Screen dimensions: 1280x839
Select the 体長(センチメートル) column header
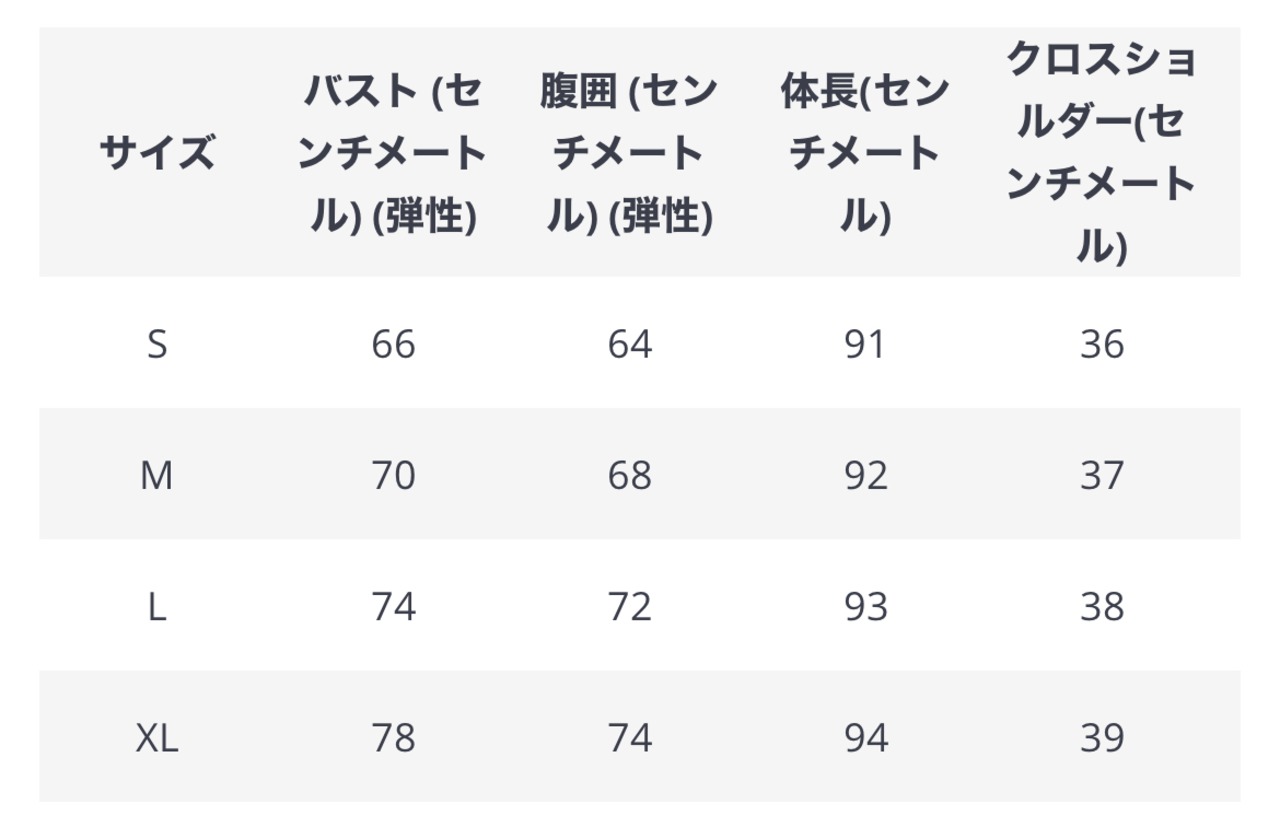(865, 154)
